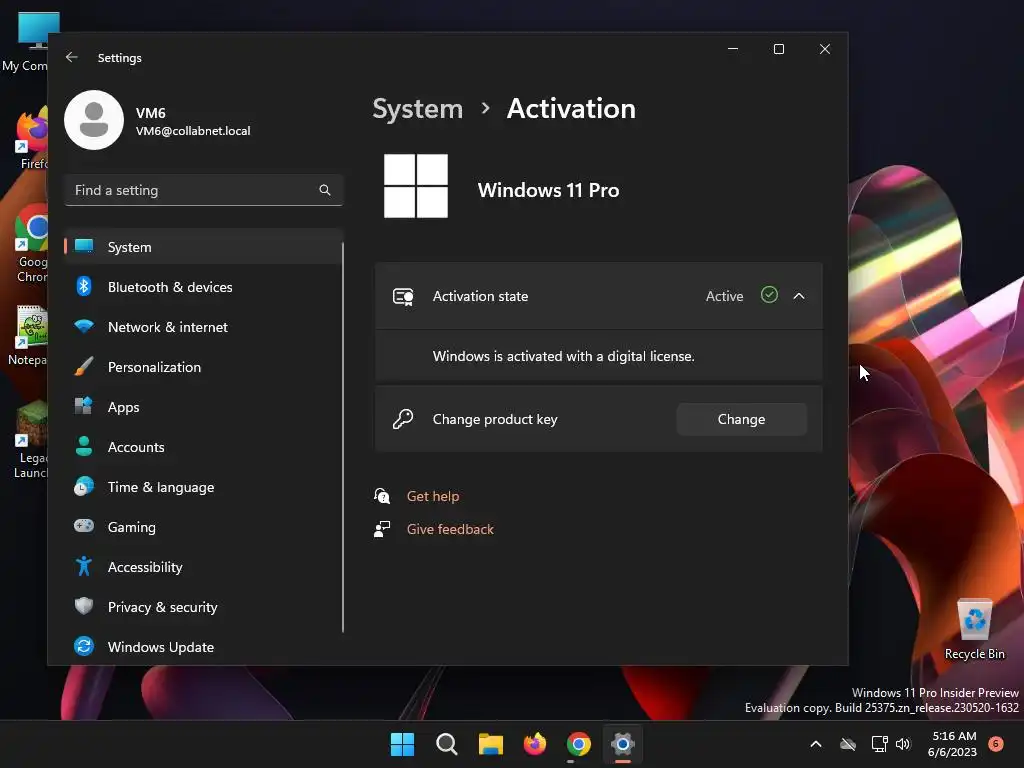This screenshot has height=768, width=1024.
Task: Open the Give feedback link
Action: point(450,530)
